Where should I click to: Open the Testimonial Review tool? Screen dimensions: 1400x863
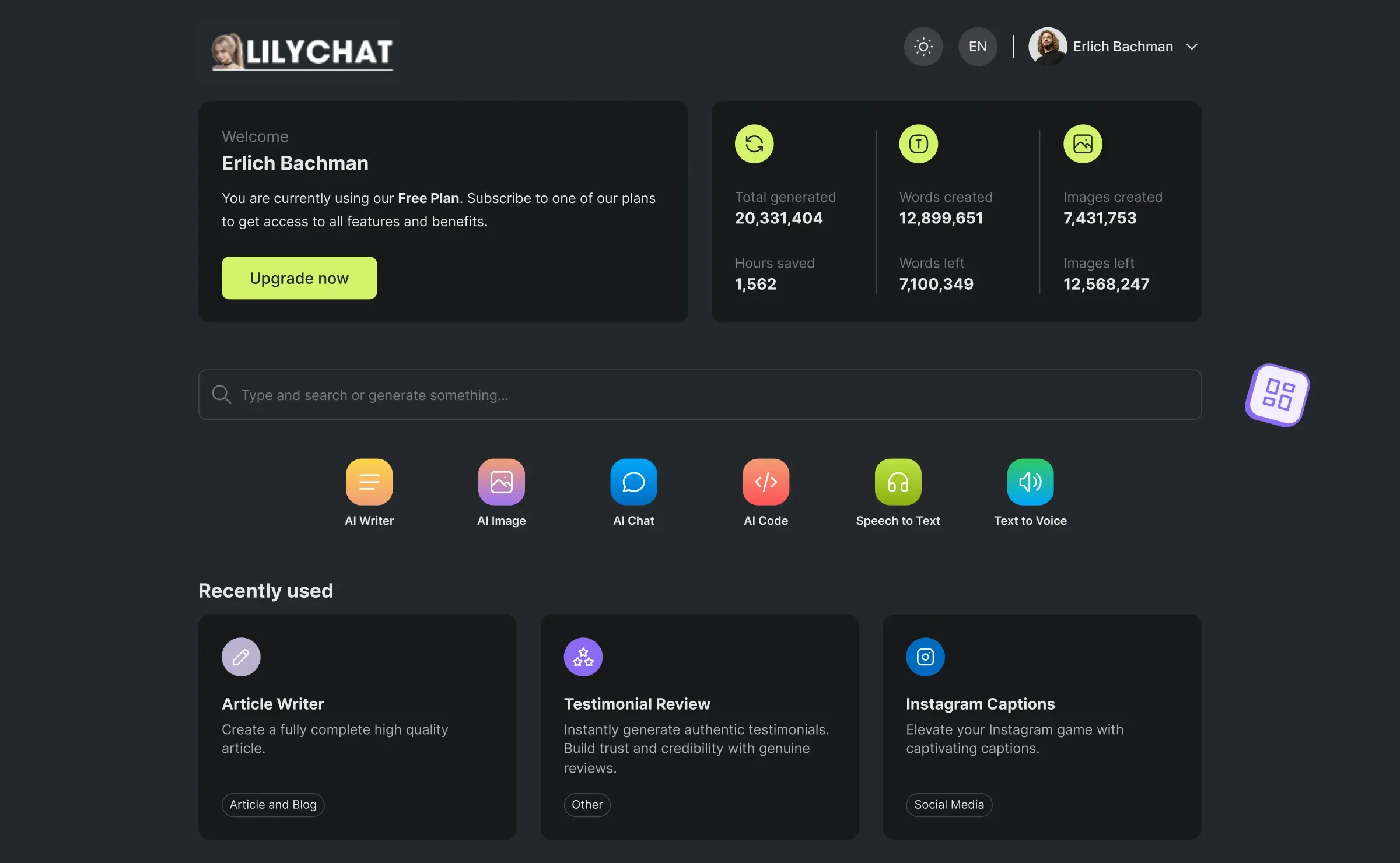pos(700,727)
